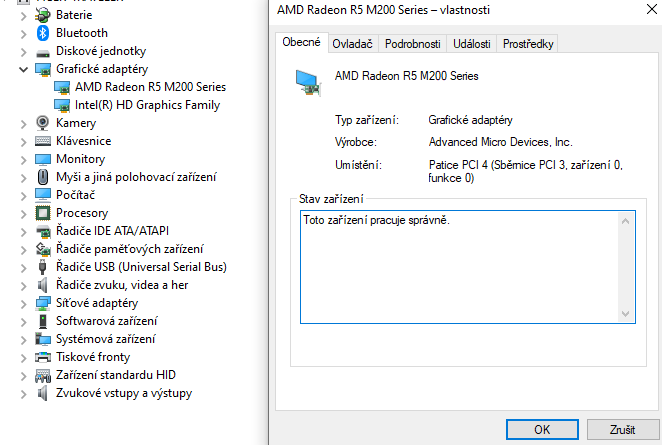
Task: Select the Počítač label in tree
Action: (76, 195)
